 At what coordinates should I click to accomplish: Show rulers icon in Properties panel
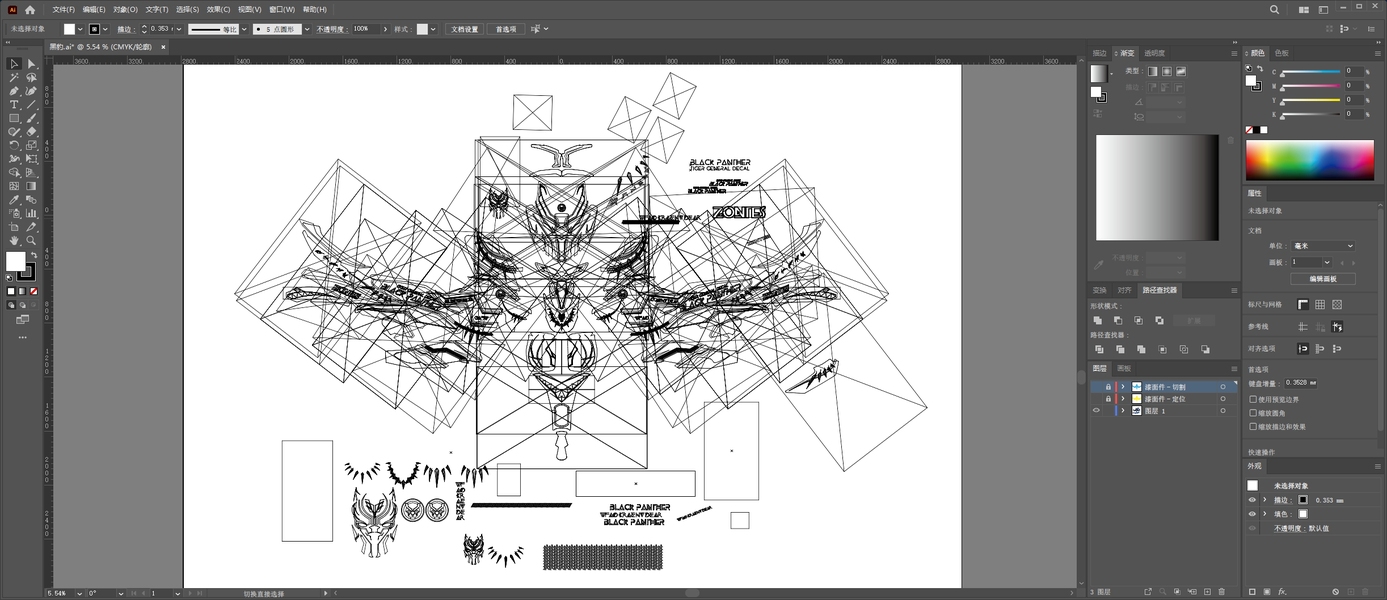pyautogui.click(x=1303, y=304)
